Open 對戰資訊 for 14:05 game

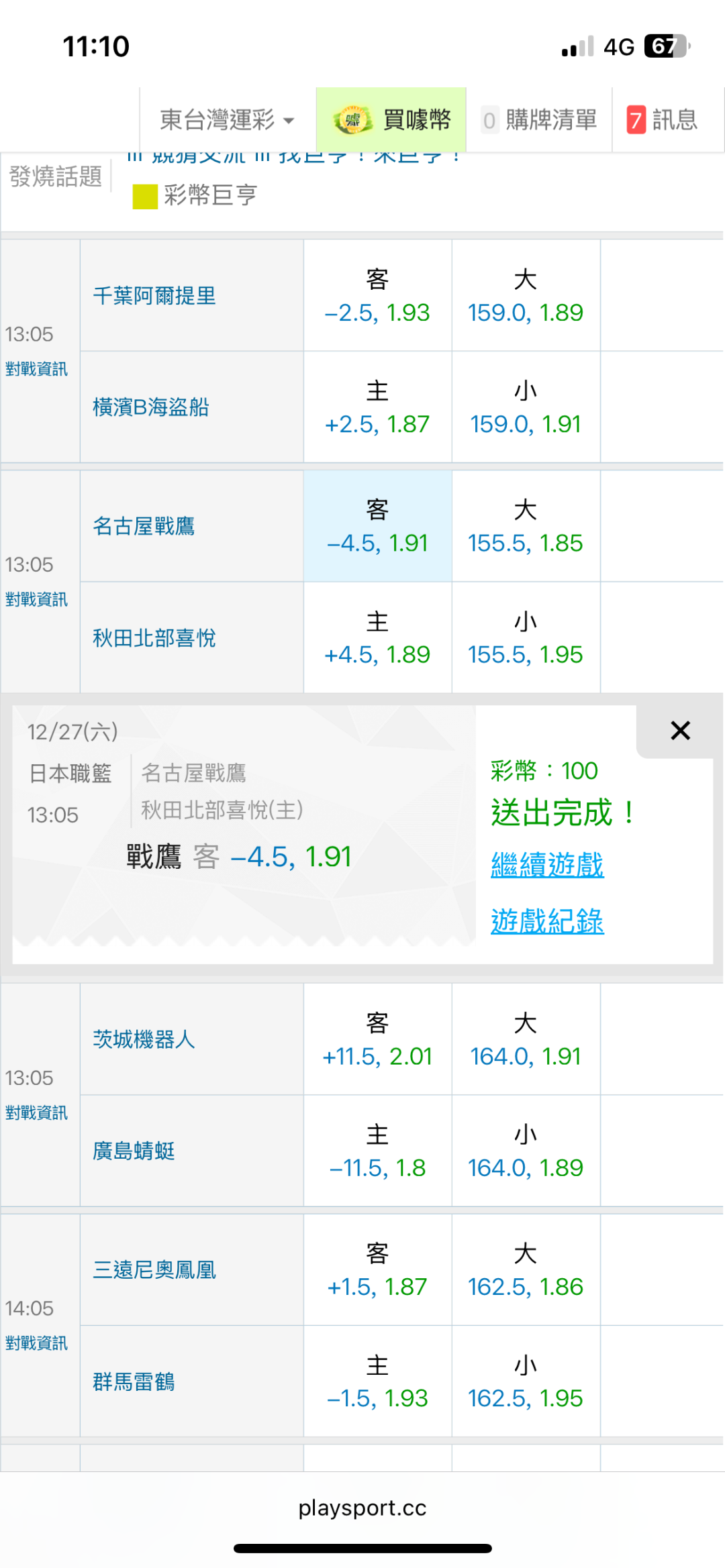click(37, 1343)
